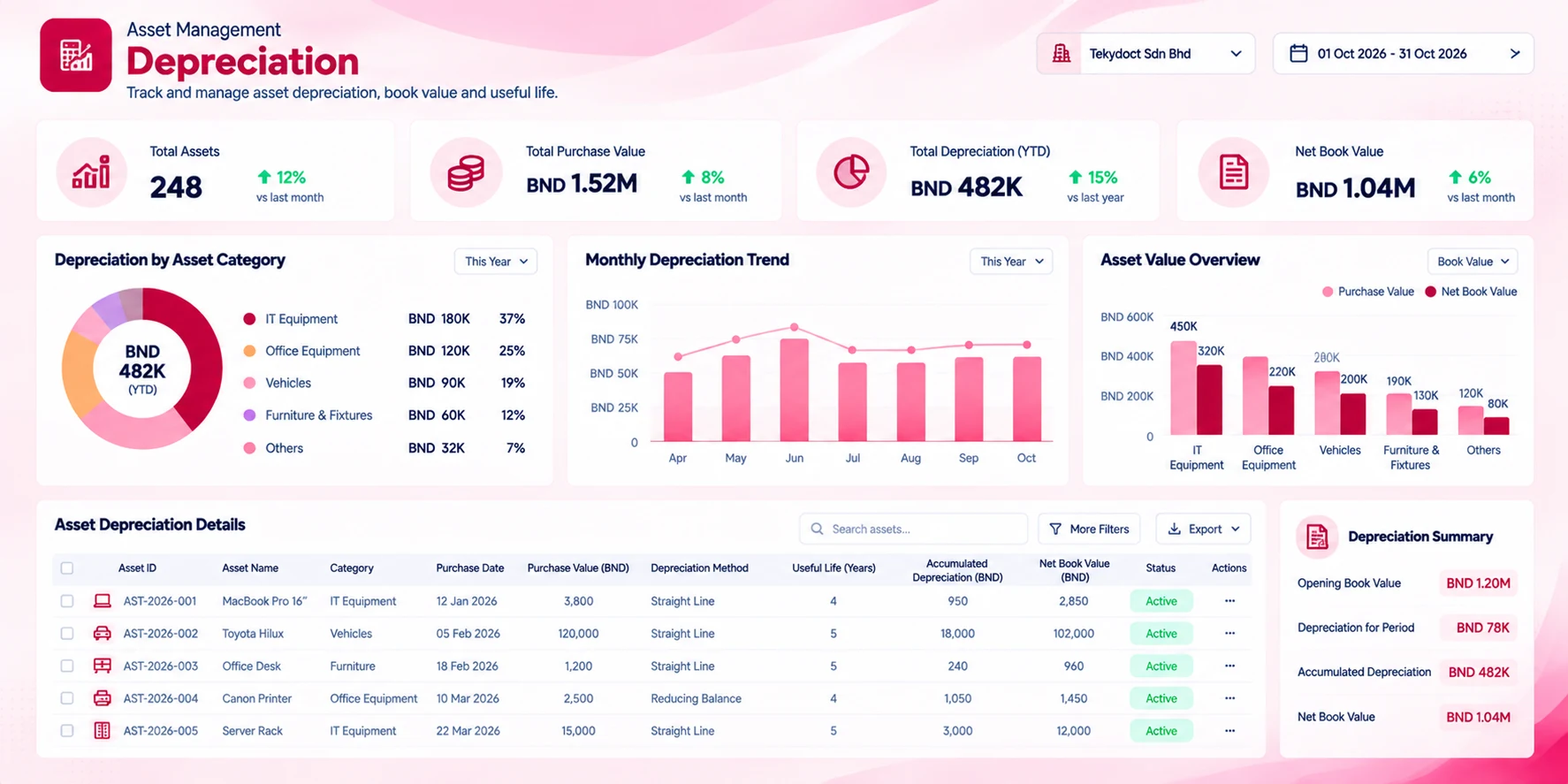
Task: Open the 01 Oct 2026 - 31 Oct 2026 date picker
Action: pyautogui.click(x=1403, y=54)
